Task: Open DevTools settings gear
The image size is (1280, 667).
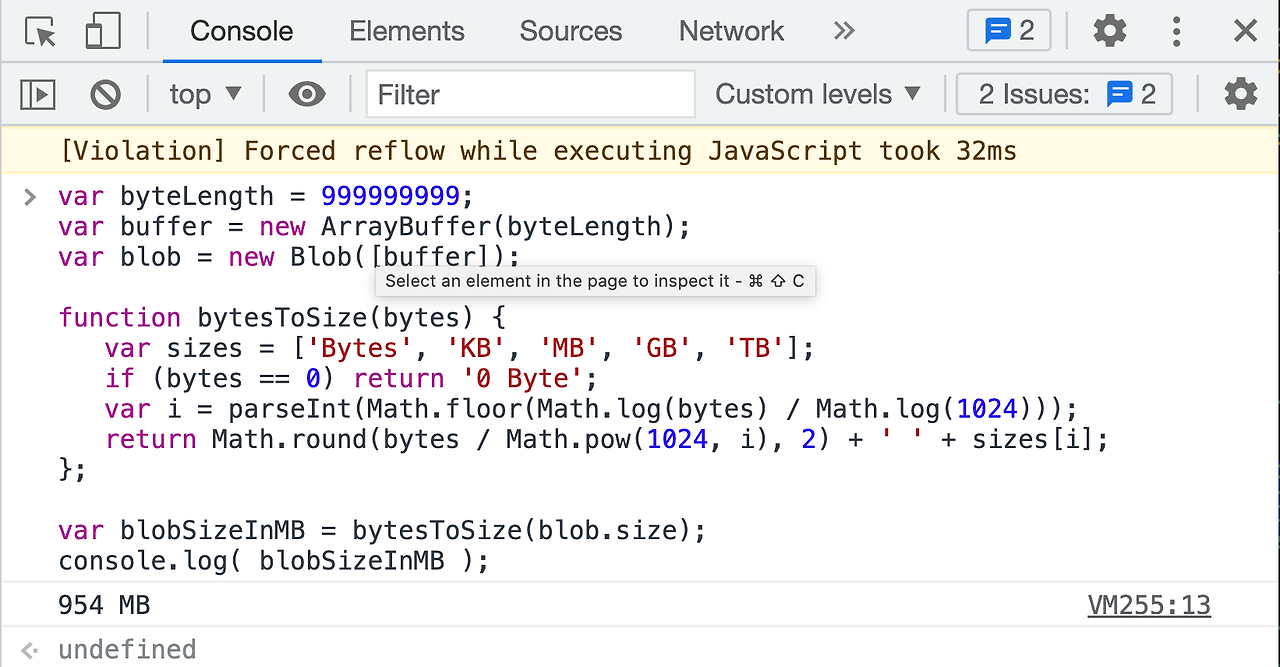Action: pyautogui.click(x=1110, y=30)
